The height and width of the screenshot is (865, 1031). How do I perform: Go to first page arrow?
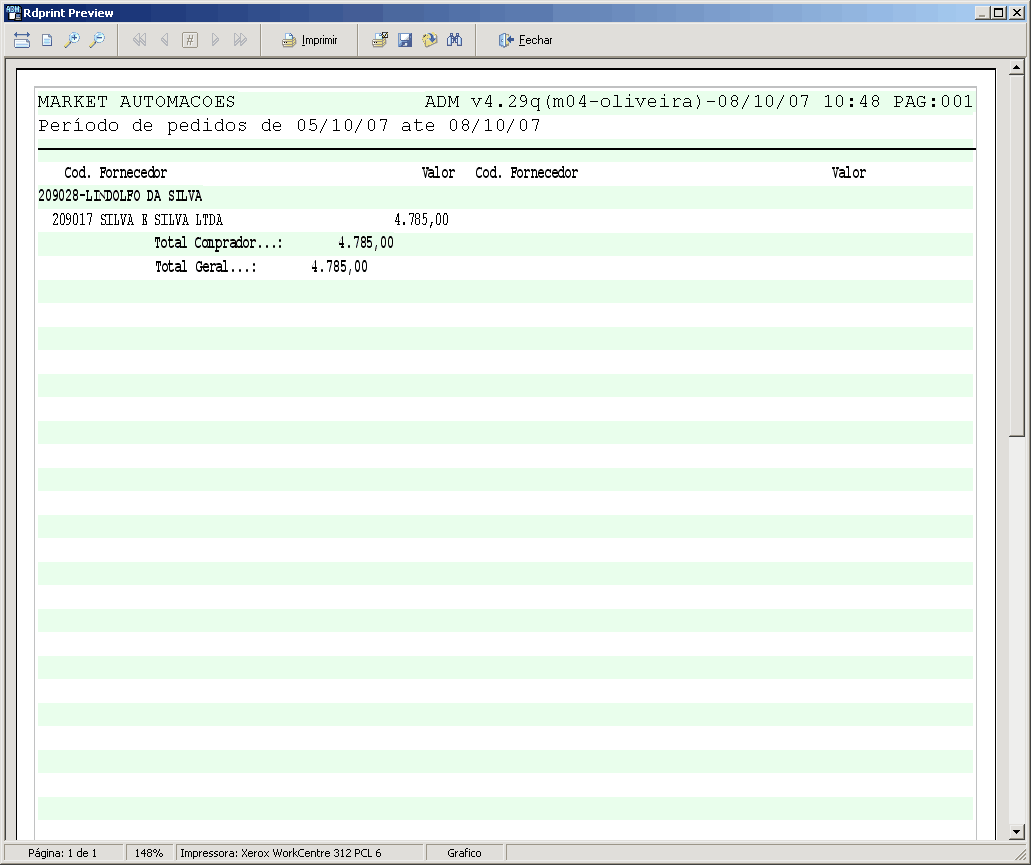point(139,40)
